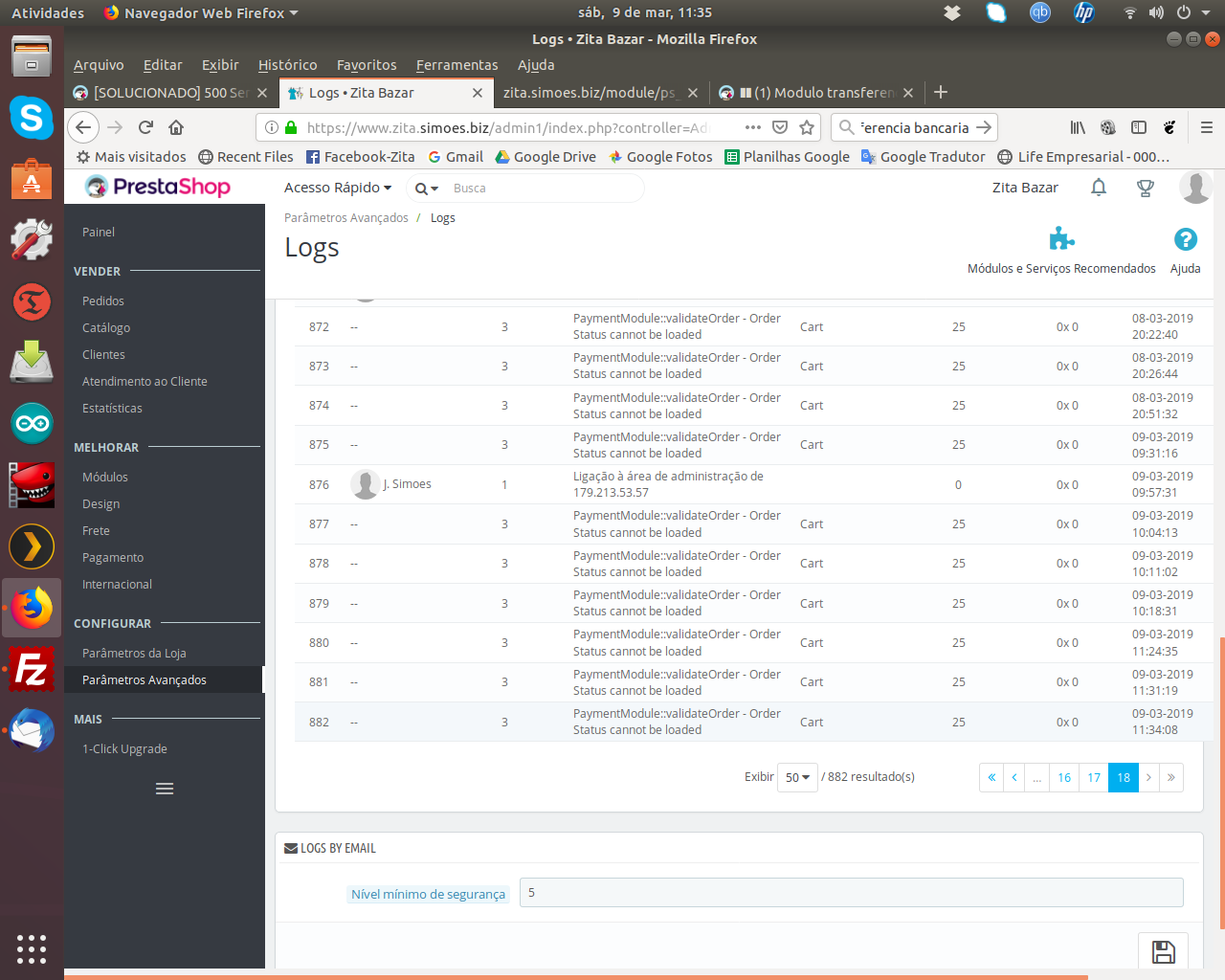Open Parâmetros da Loja section

click(134, 653)
